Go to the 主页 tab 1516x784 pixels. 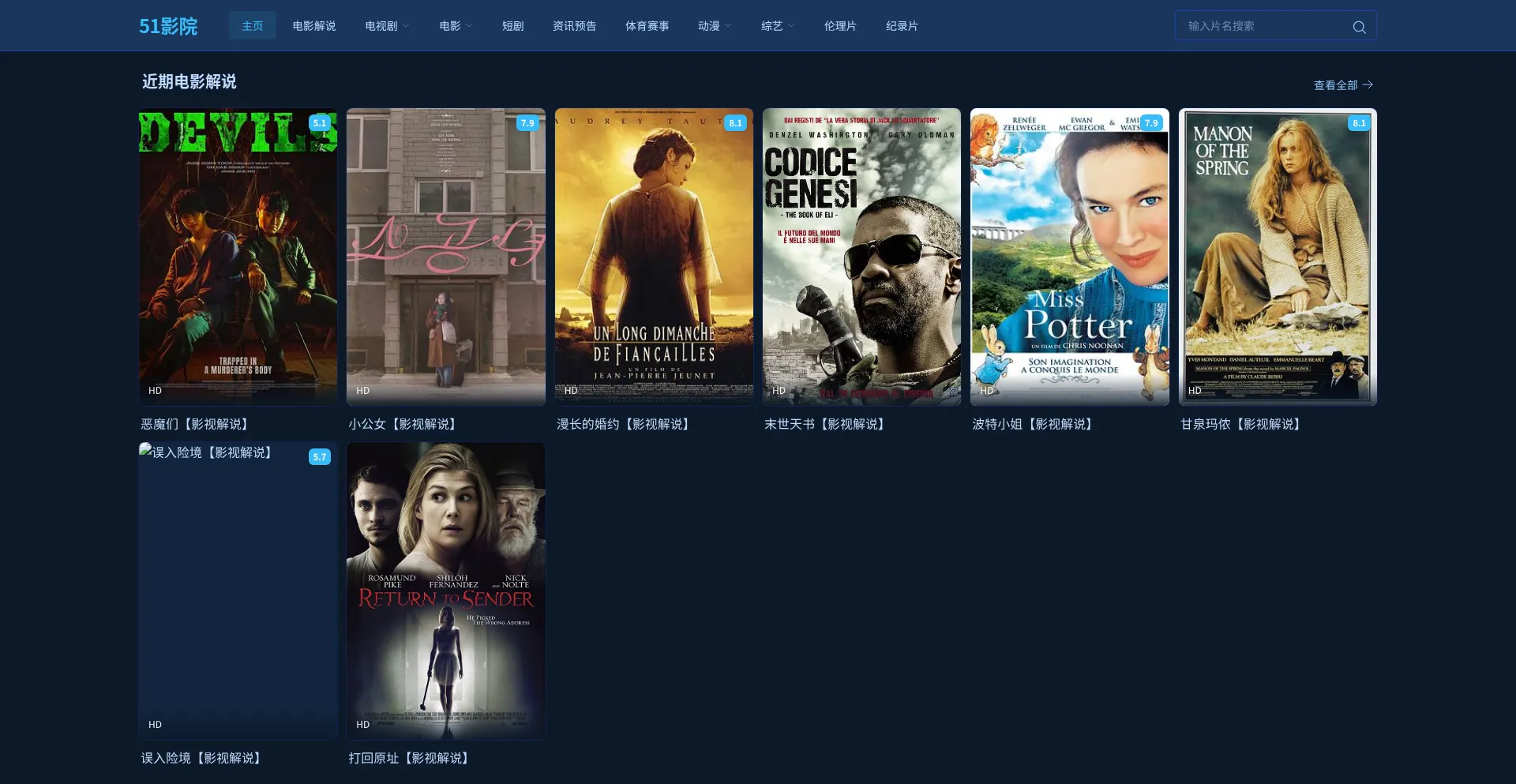pyautogui.click(x=253, y=26)
